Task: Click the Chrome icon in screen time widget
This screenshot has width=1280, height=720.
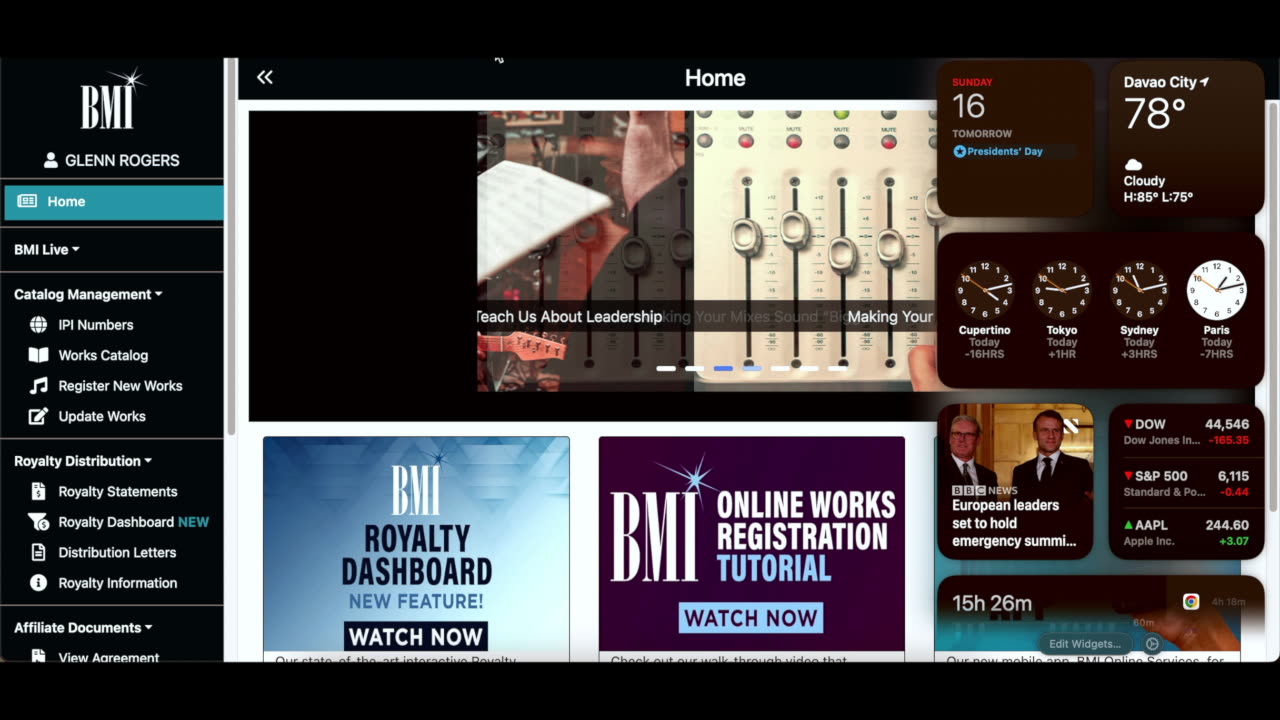Action: (1191, 601)
